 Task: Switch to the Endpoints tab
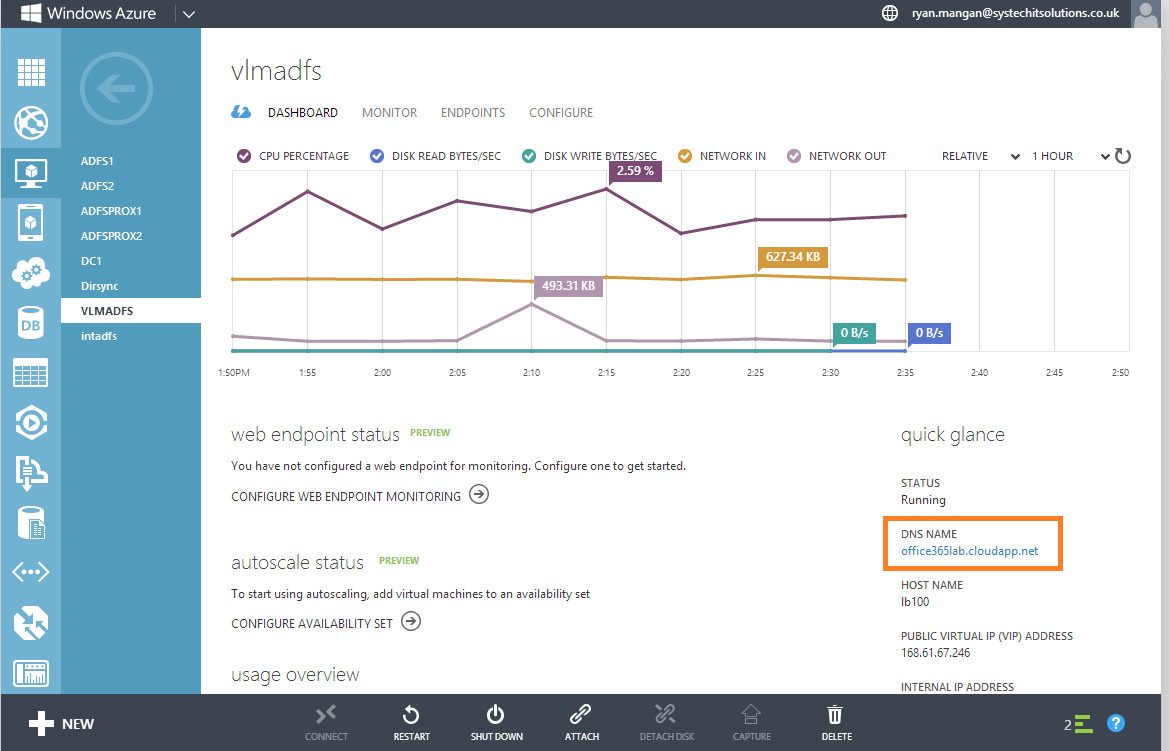tap(473, 113)
